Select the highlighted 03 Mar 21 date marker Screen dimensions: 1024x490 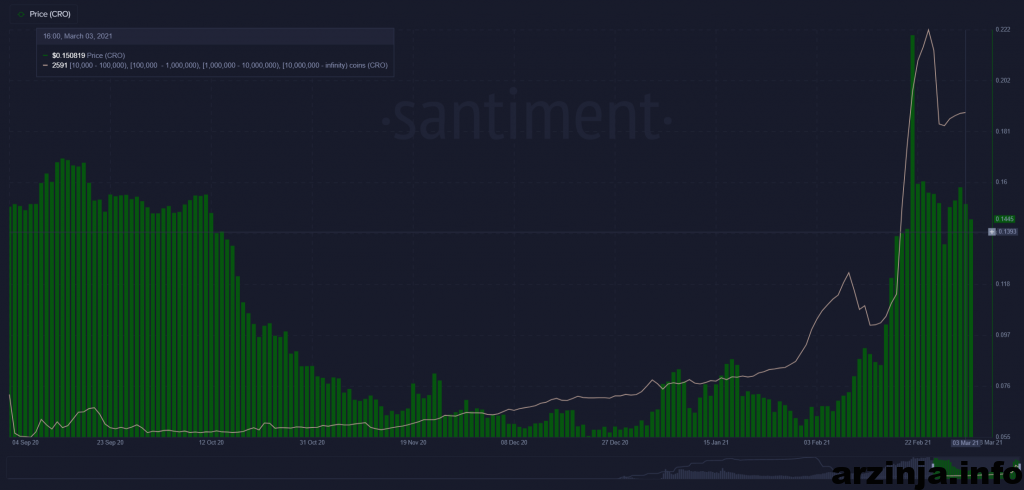pyautogui.click(x=964, y=441)
